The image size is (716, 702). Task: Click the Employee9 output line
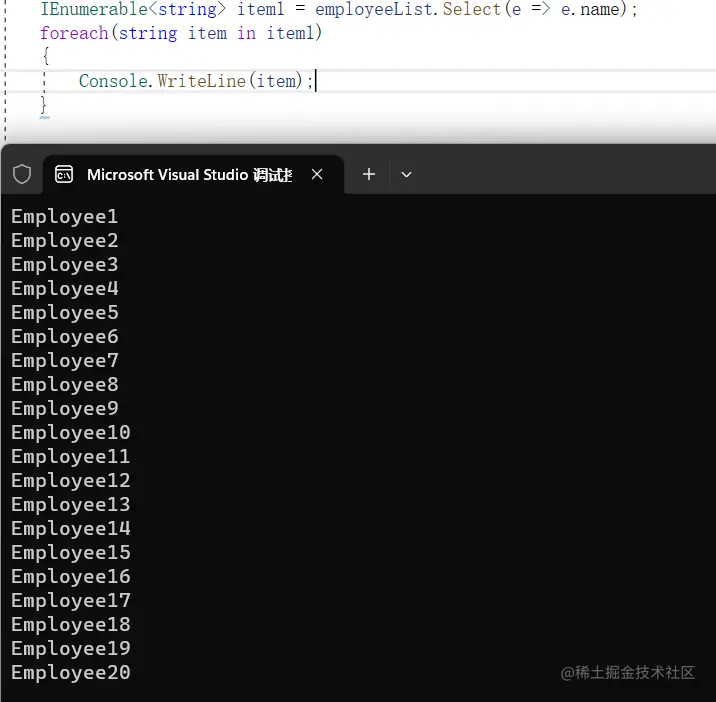(x=64, y=408)
